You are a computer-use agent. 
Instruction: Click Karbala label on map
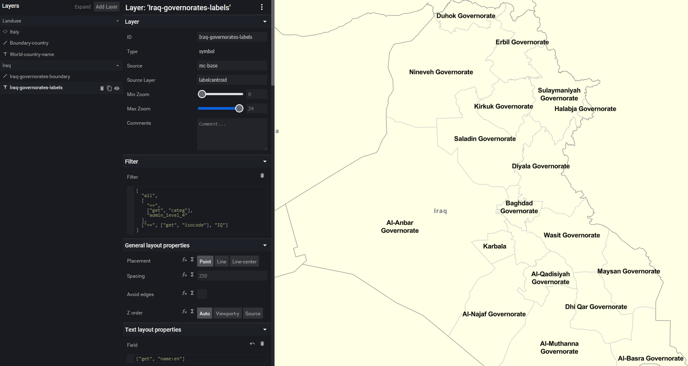tap(494, 246)
